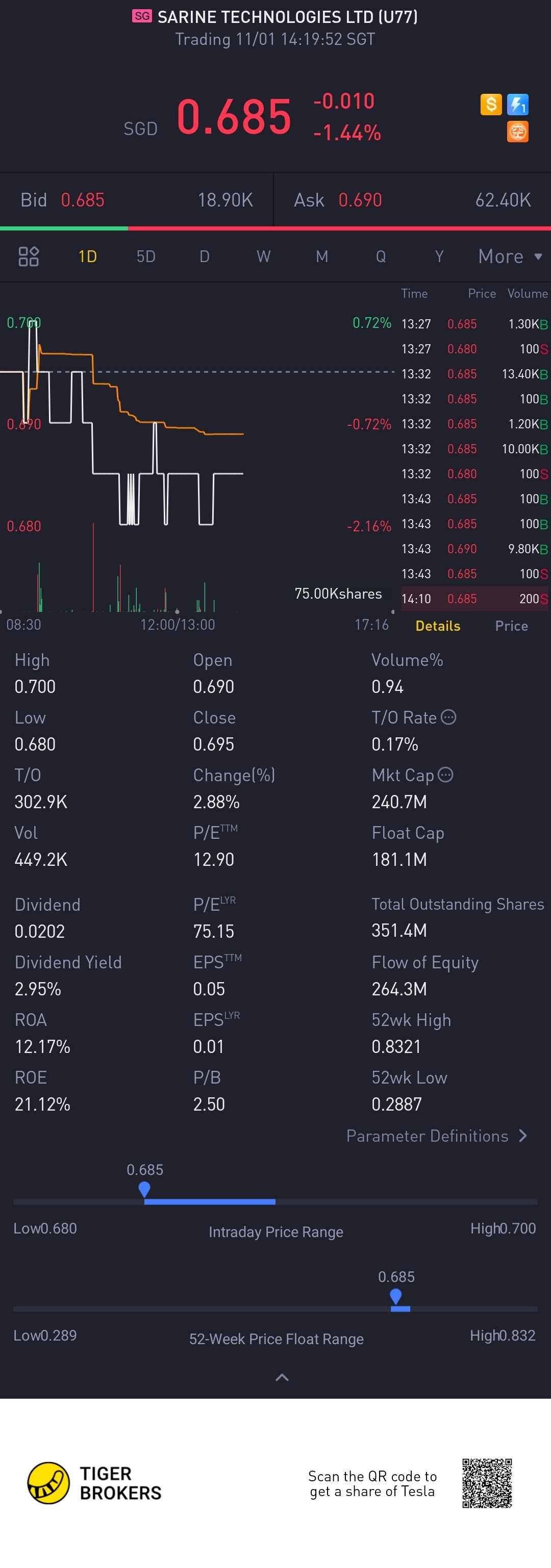This screenshot has height=1568, width=551.
Task: Expand the More chart options dropdown
Action: click(x=510, y=256)
